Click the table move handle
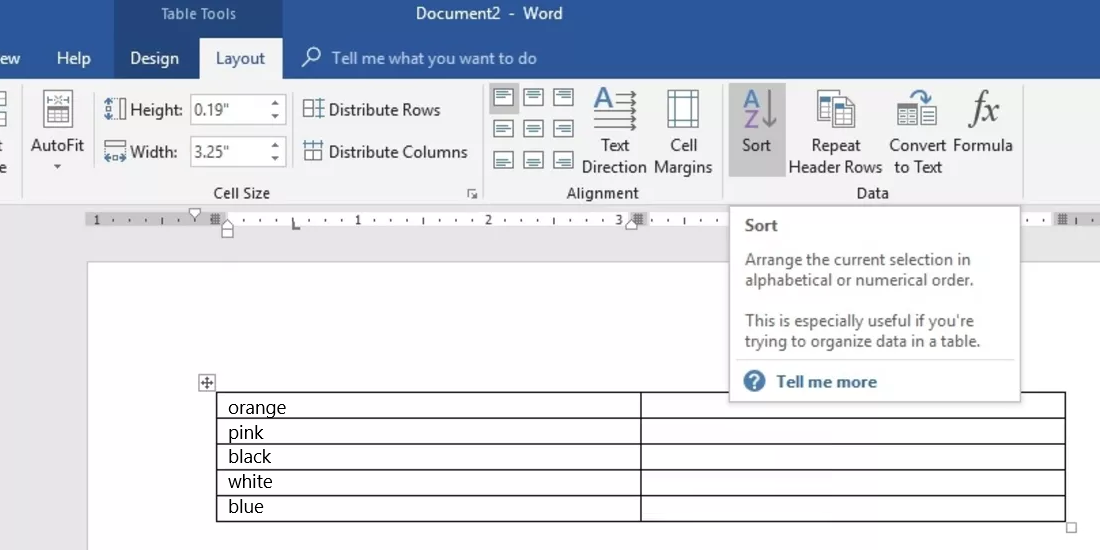 click(206, 382)
